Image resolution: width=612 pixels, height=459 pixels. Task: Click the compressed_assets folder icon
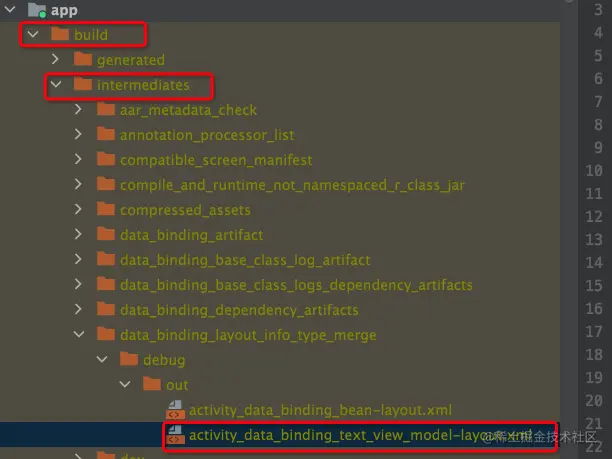click(106, 208)
